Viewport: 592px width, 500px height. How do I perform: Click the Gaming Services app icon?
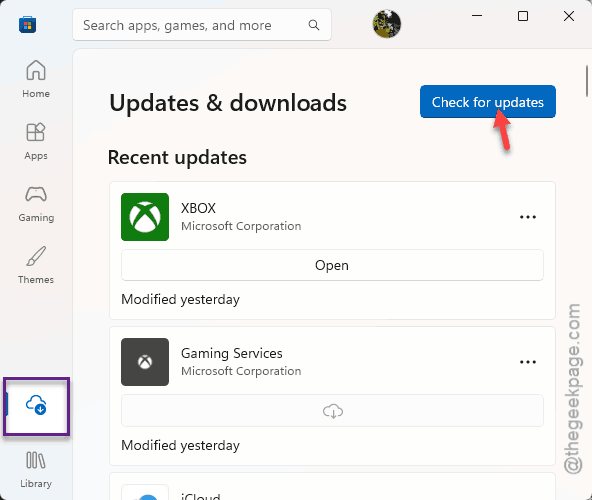(x=145, y=362)
